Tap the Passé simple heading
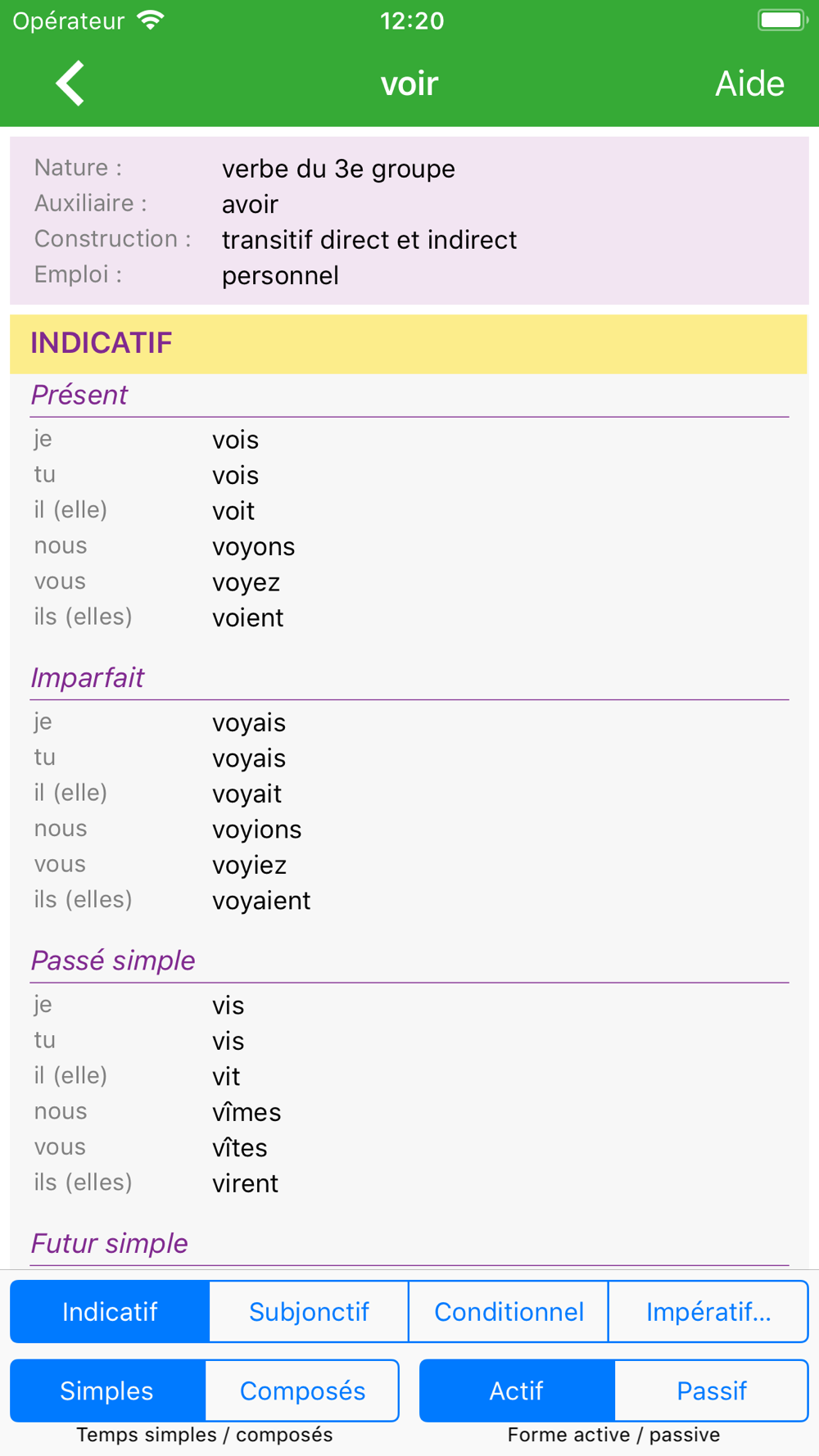The height and width of the screenshot is (1456, 819). pos(113,961)
